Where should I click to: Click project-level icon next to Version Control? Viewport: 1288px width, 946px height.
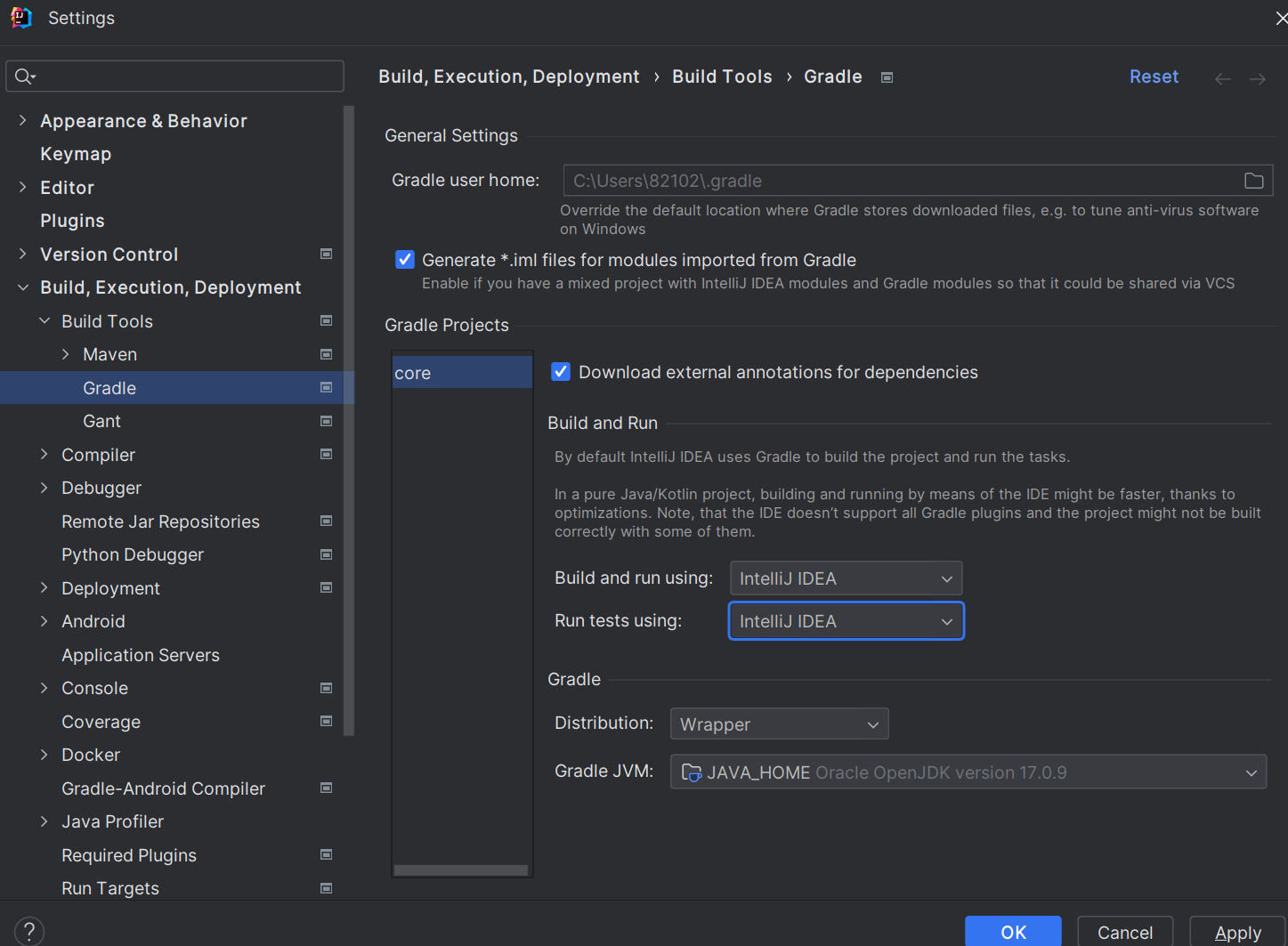click(327, 254)
